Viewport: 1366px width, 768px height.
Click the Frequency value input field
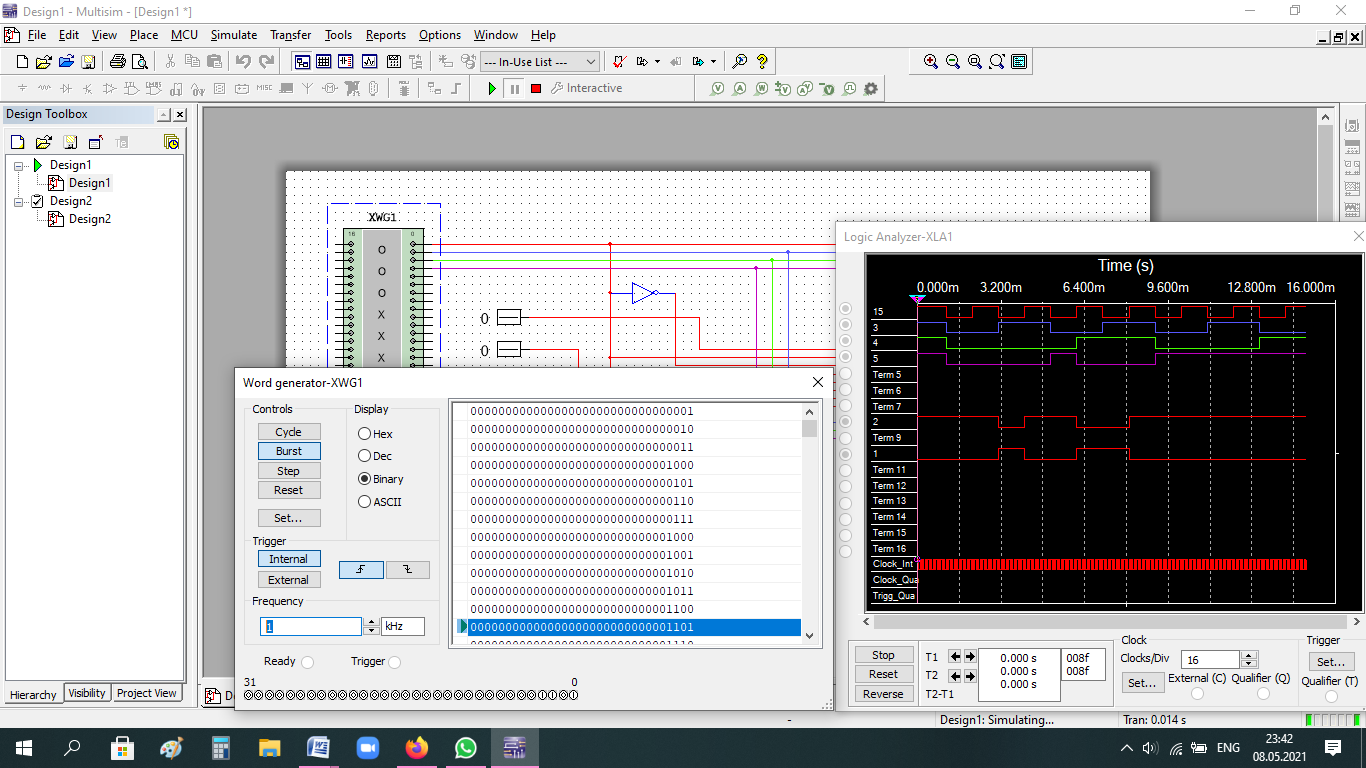[311, 627]
